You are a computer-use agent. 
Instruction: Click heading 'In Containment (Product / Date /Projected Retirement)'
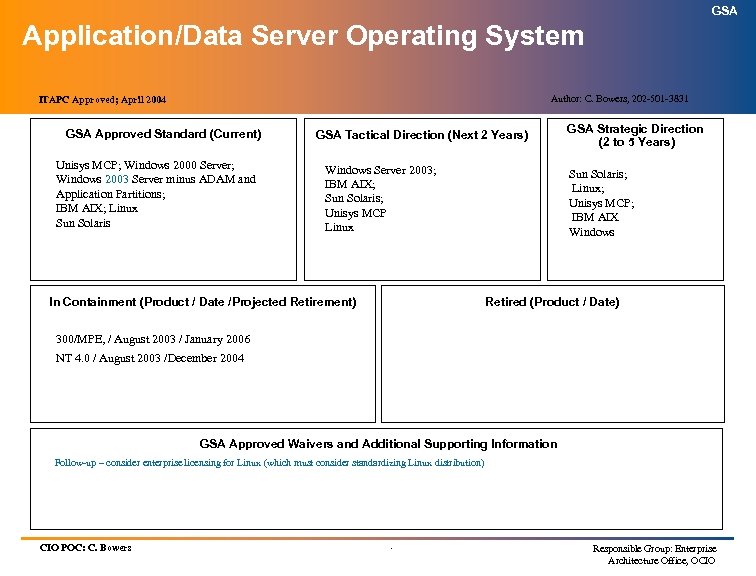202,302
